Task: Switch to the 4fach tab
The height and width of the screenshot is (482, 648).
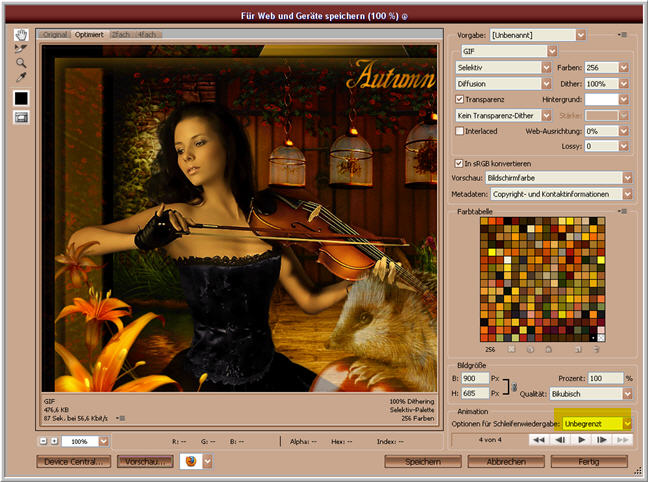Action: [x=147, y=35]
